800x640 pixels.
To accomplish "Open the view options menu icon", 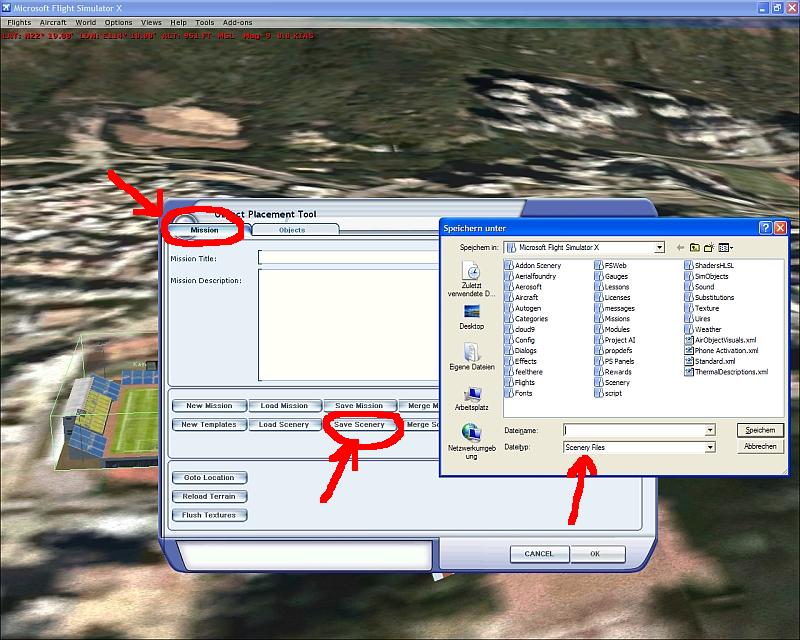I will [726, 248].
